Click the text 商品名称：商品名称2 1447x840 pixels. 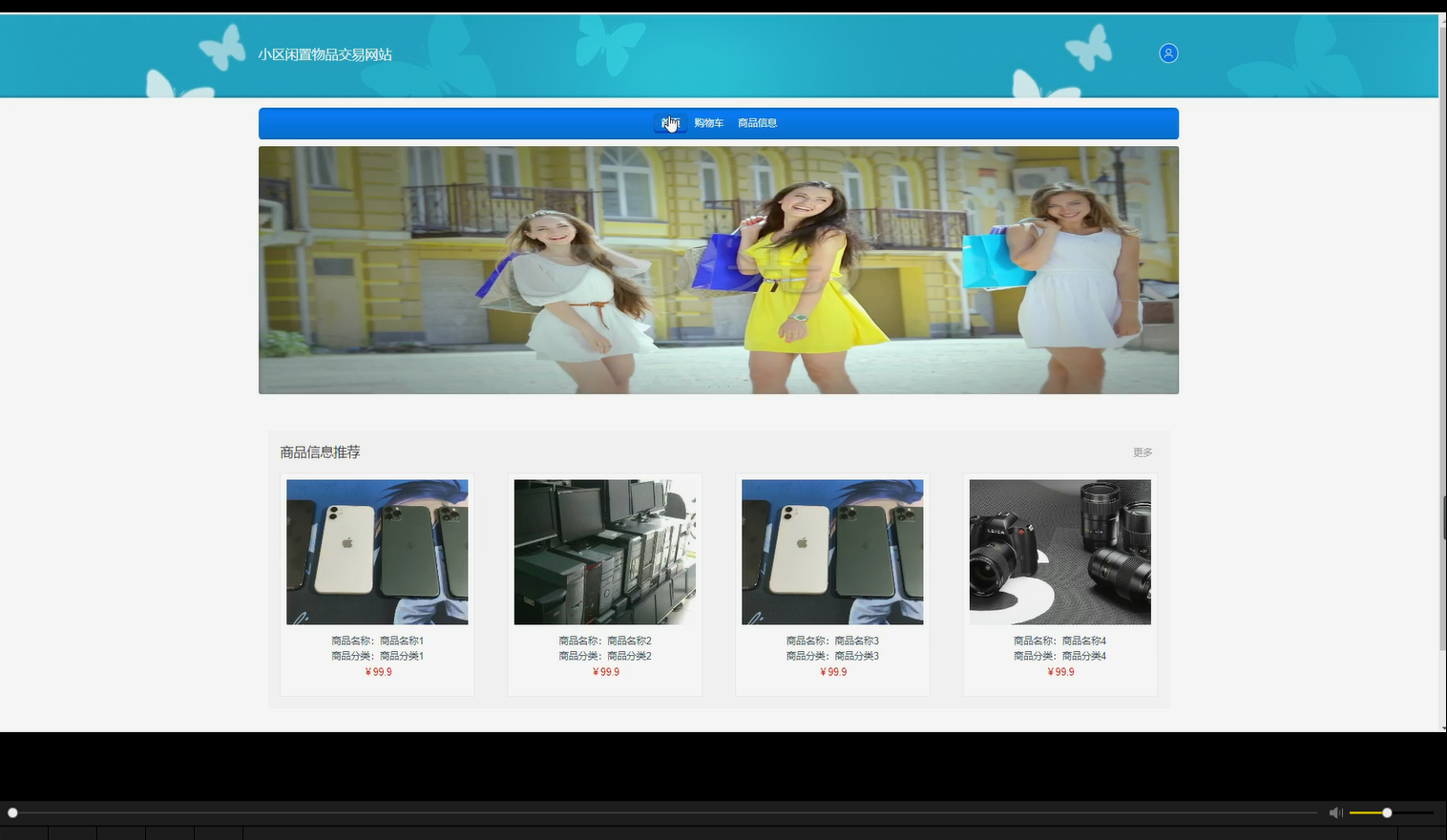(x=605, y=640)
